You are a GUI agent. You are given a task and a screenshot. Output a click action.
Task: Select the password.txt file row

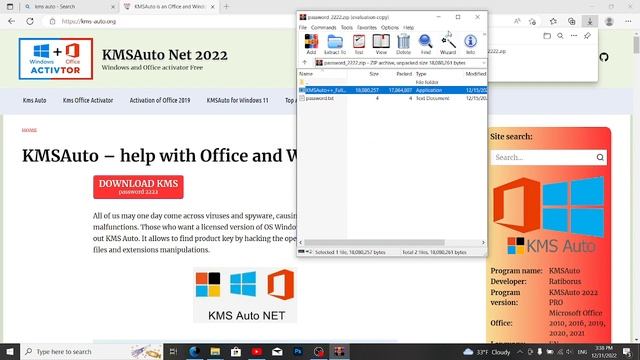393,98
